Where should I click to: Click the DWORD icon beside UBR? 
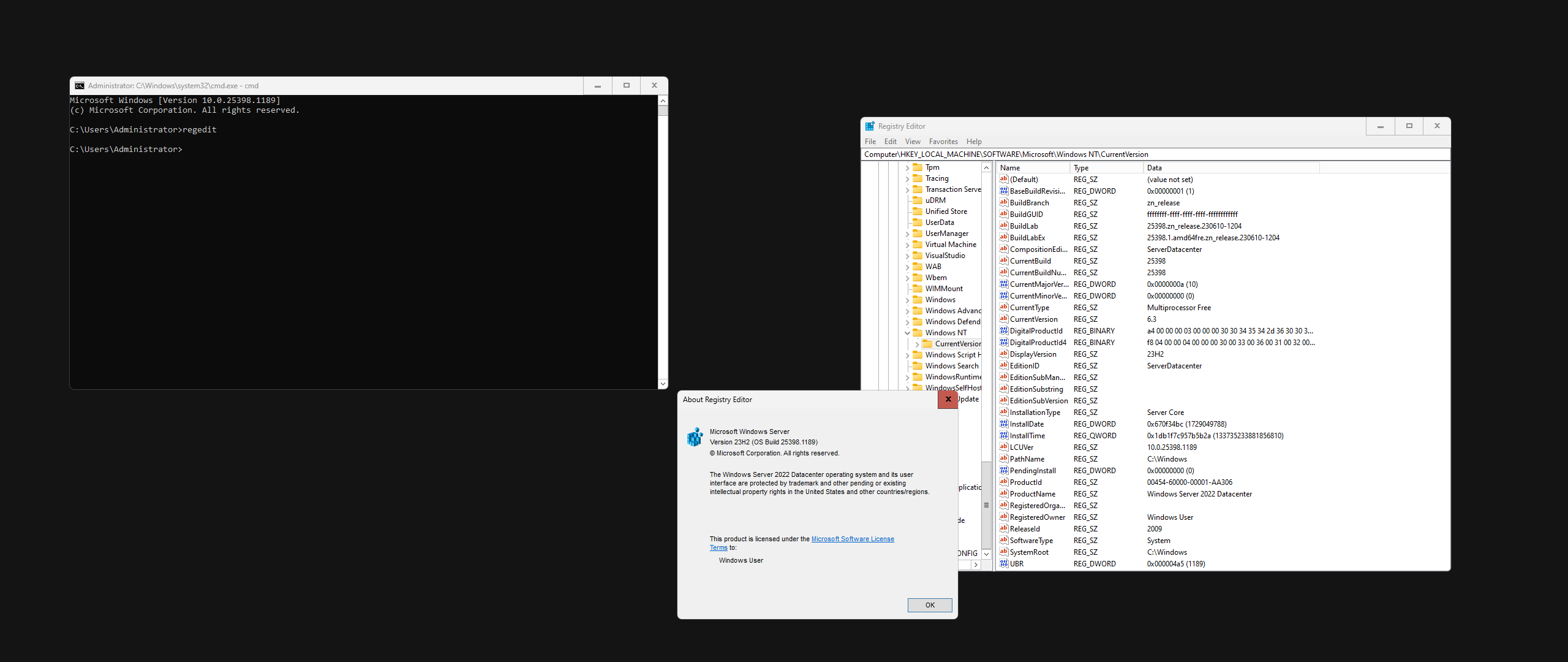[x=1004, y=563]
